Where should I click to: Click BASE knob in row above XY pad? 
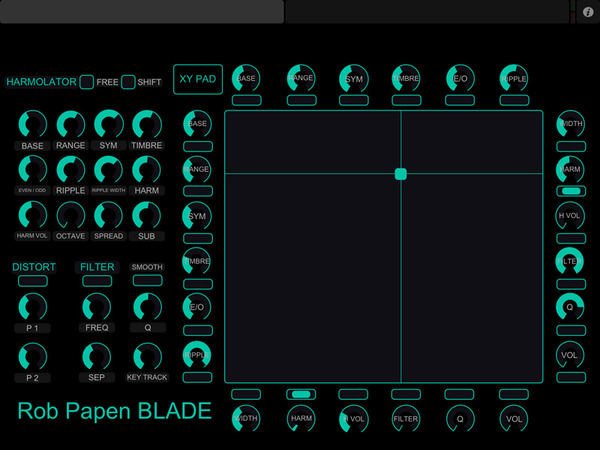tap(246, 78)
